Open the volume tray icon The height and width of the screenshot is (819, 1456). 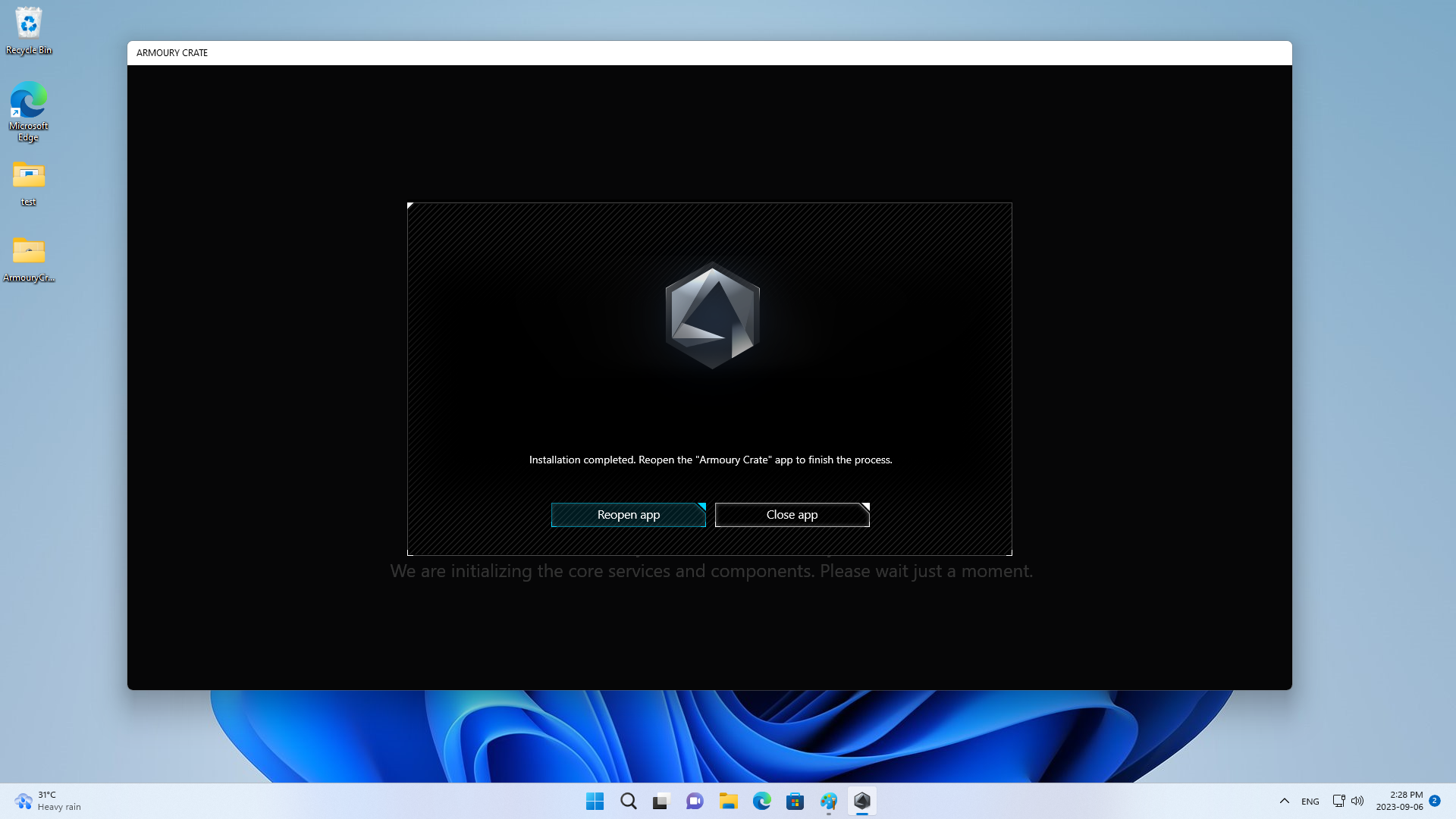point(1357,801)
